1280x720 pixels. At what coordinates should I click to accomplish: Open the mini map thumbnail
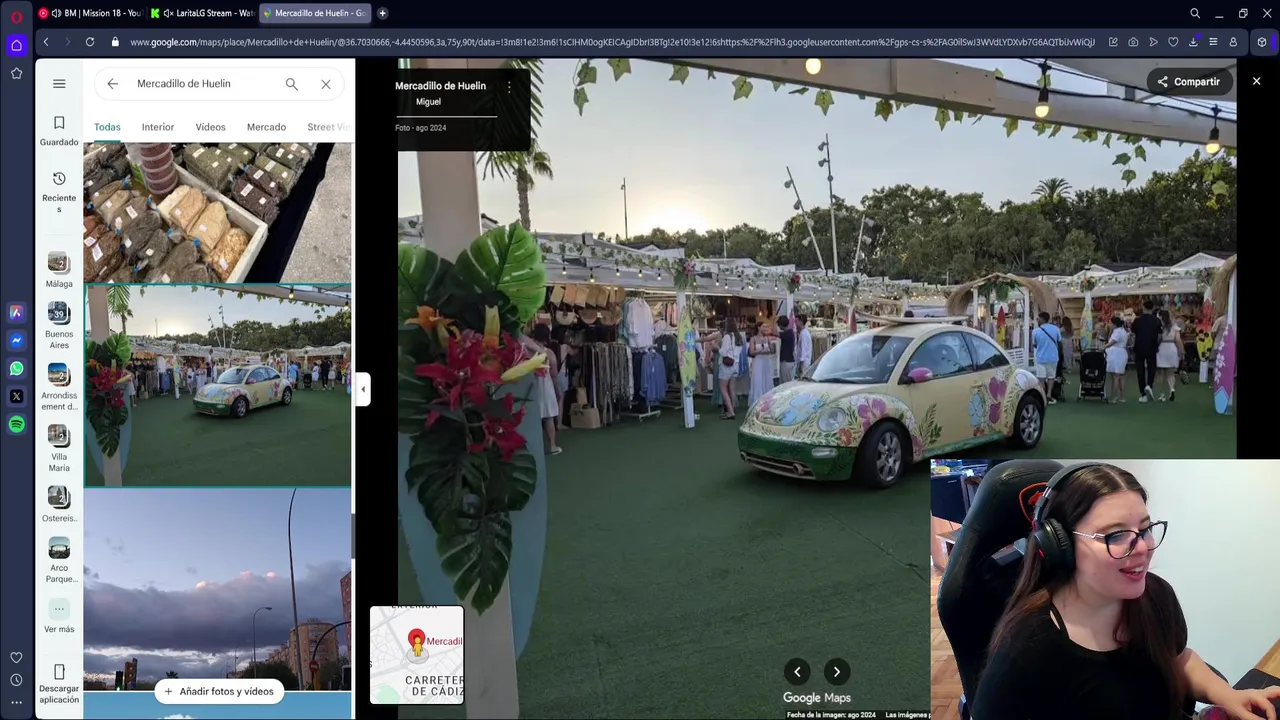[x=417, y=655]
